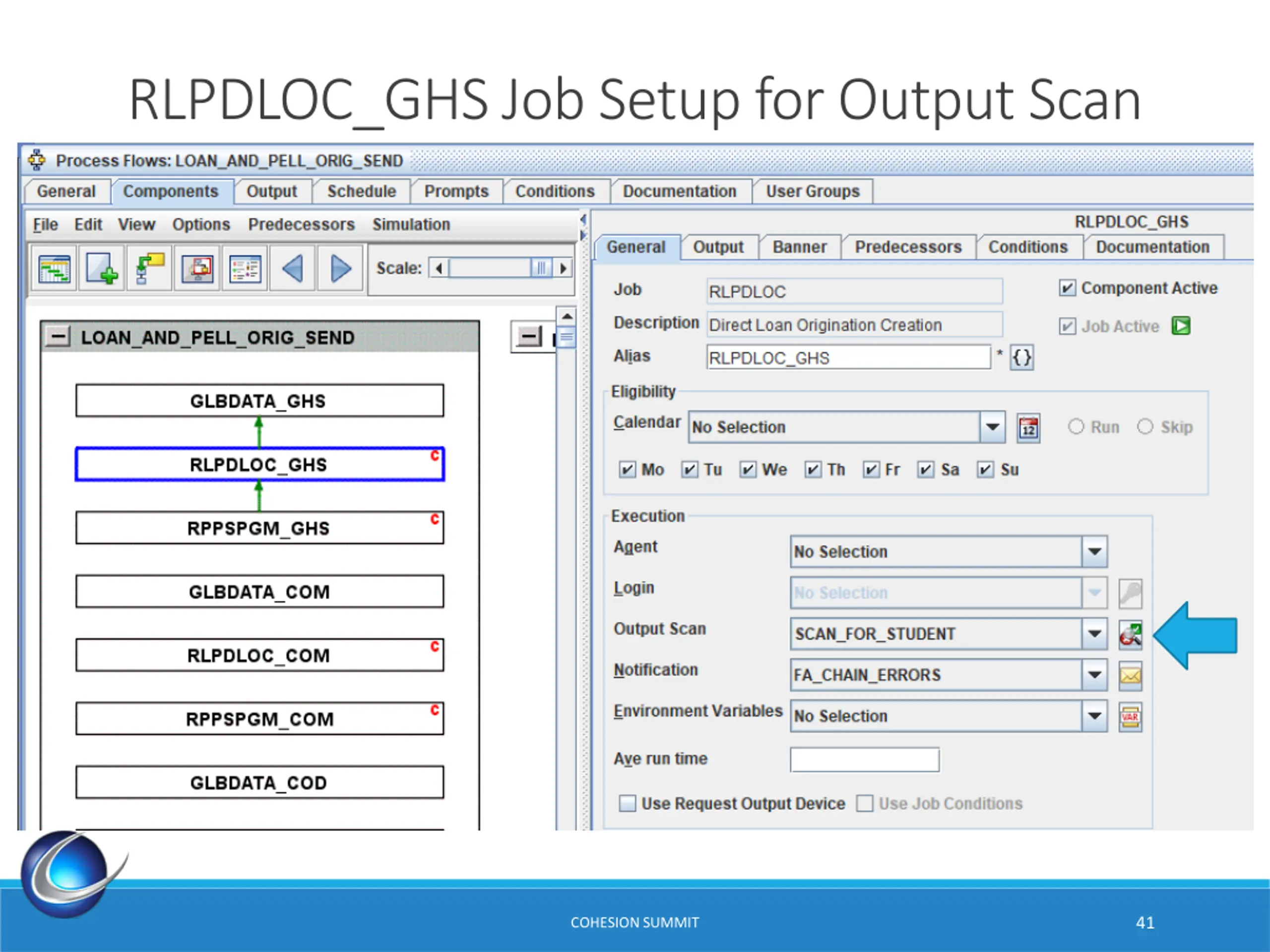Open the View menu

[136, 225]
